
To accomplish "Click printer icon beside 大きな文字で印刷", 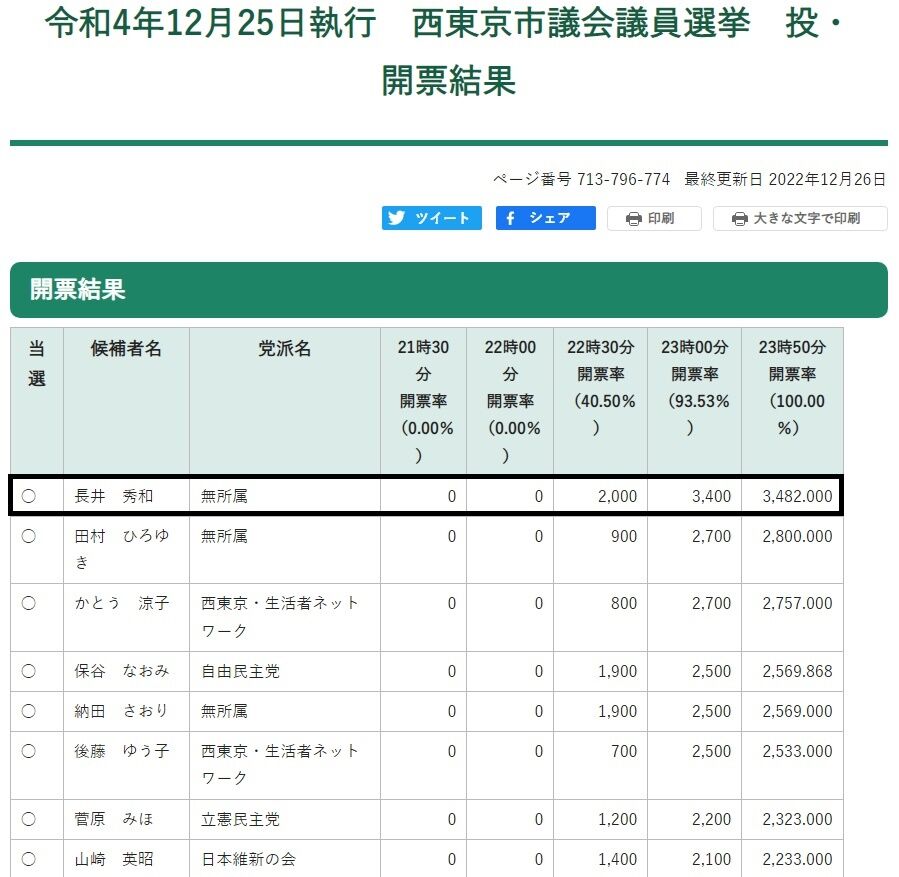I will pyautogui.click(x=740, y=218).
